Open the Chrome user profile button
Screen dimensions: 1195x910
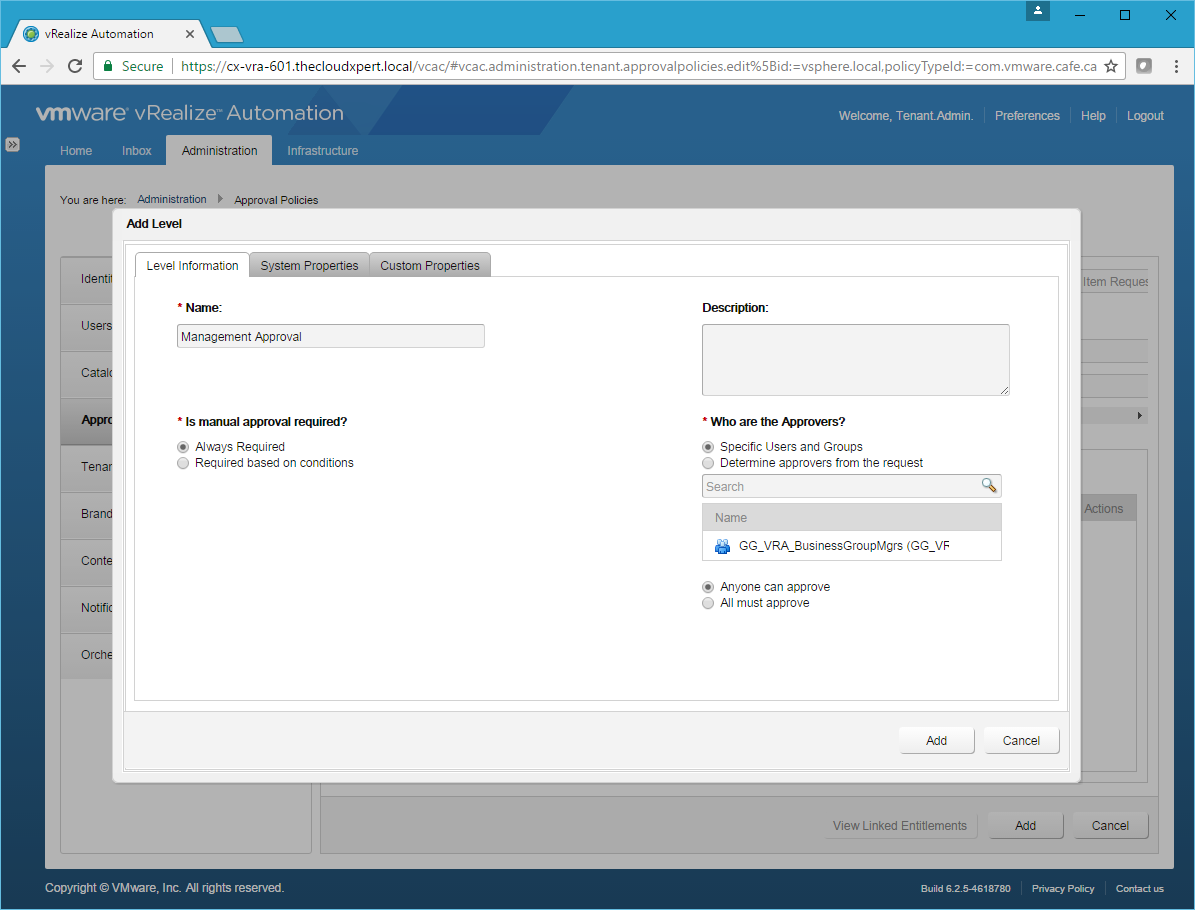pyautogui.click(x=1038, y=12)
